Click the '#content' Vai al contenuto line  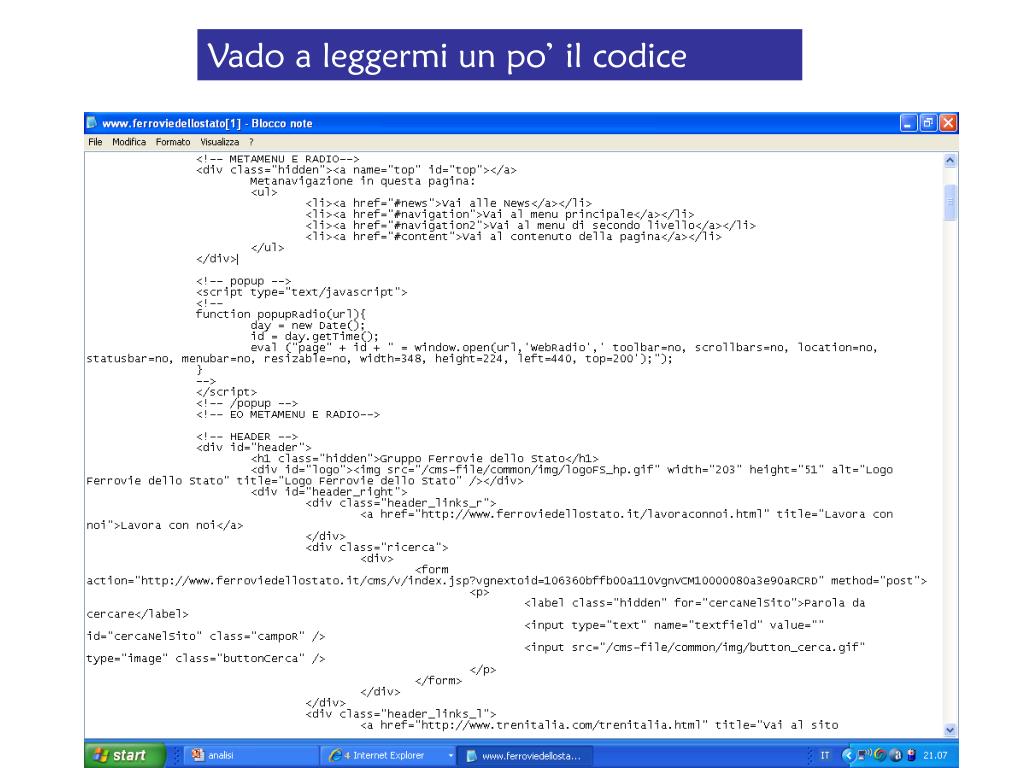click(513, 236)
